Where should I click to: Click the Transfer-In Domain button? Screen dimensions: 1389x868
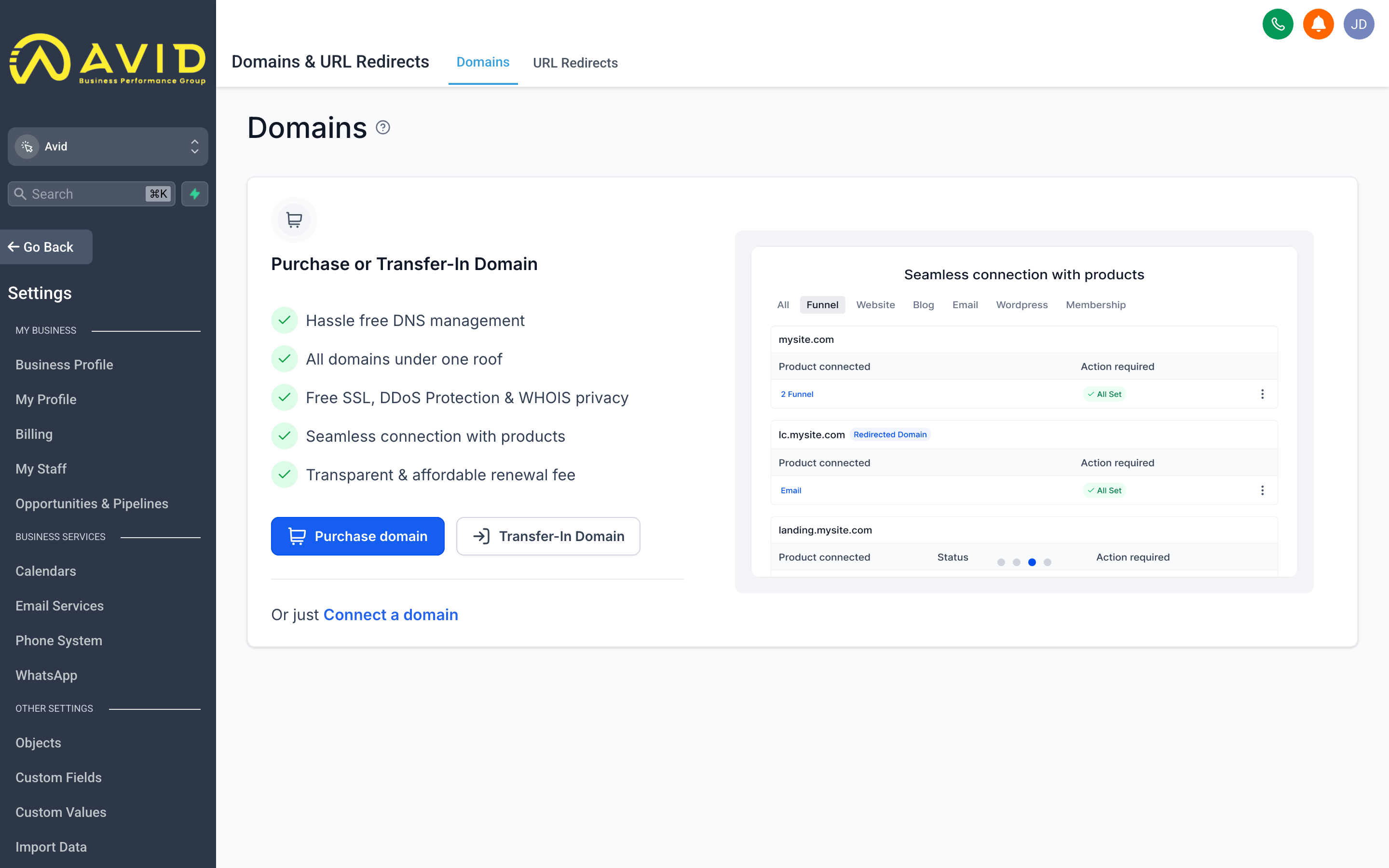(x=548, y=536)
